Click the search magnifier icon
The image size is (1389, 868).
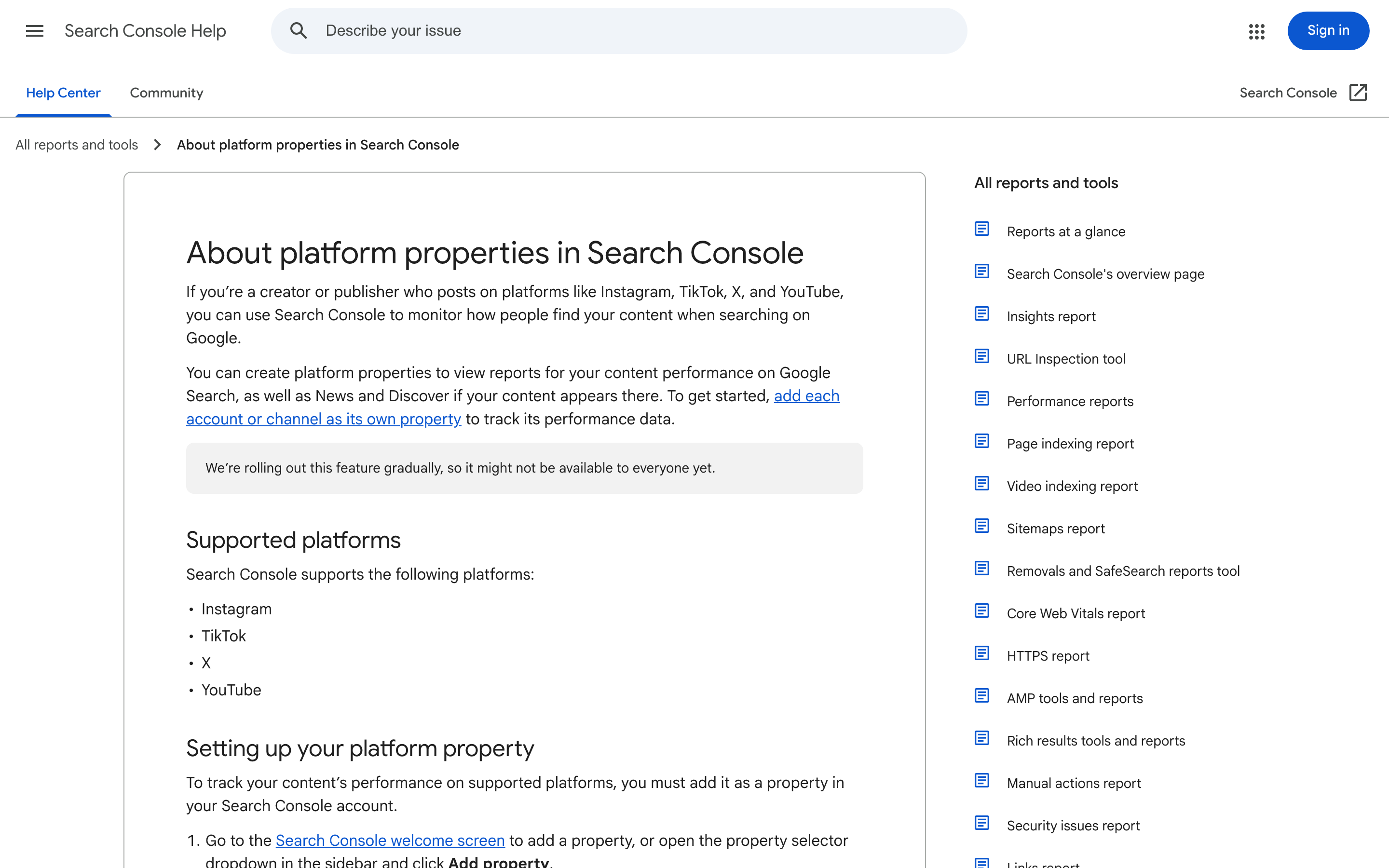tap(299, 31)
